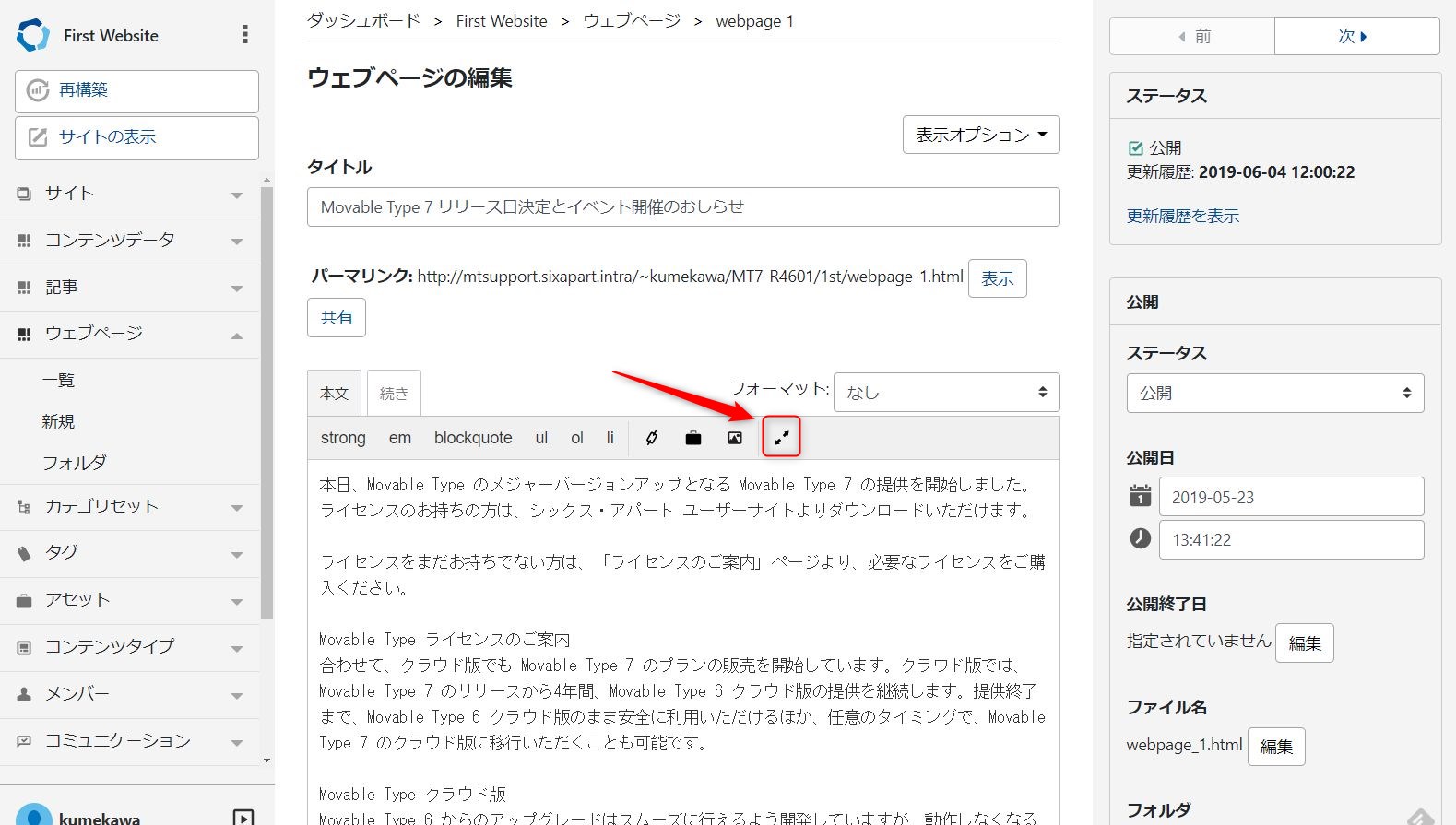Click the insert image icon in toolbar
The height and width of the screenshot is (825, 1456).
(734, 438)
